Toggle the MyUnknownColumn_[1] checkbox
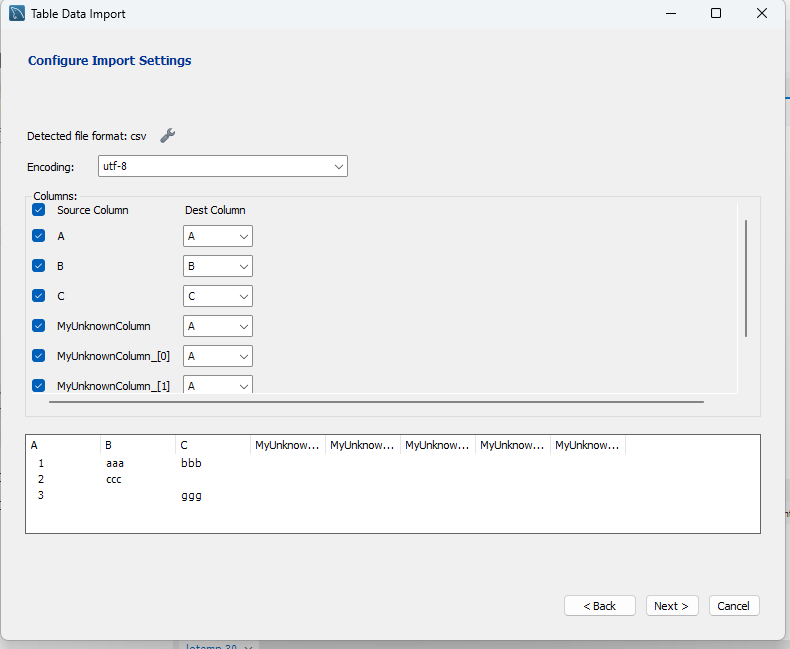The height and width of the screenshot is (649, 790). click(38, 385)
